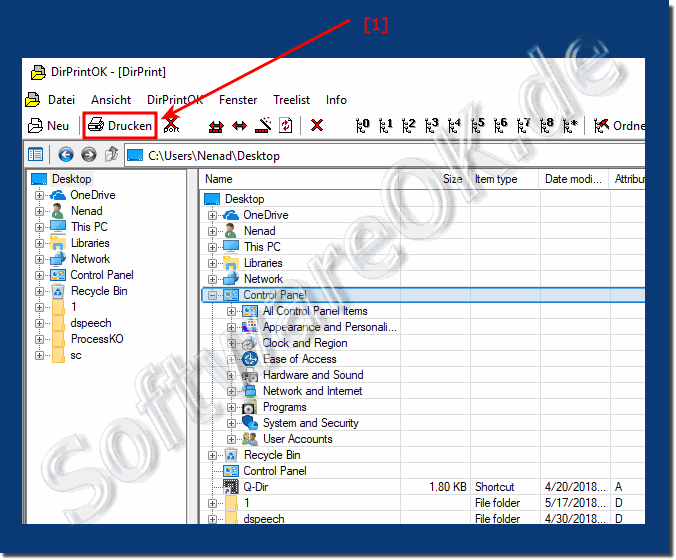Select Control Panel in the left tree
This screenshot has width=676, height=560.
[x=102, y=275]
